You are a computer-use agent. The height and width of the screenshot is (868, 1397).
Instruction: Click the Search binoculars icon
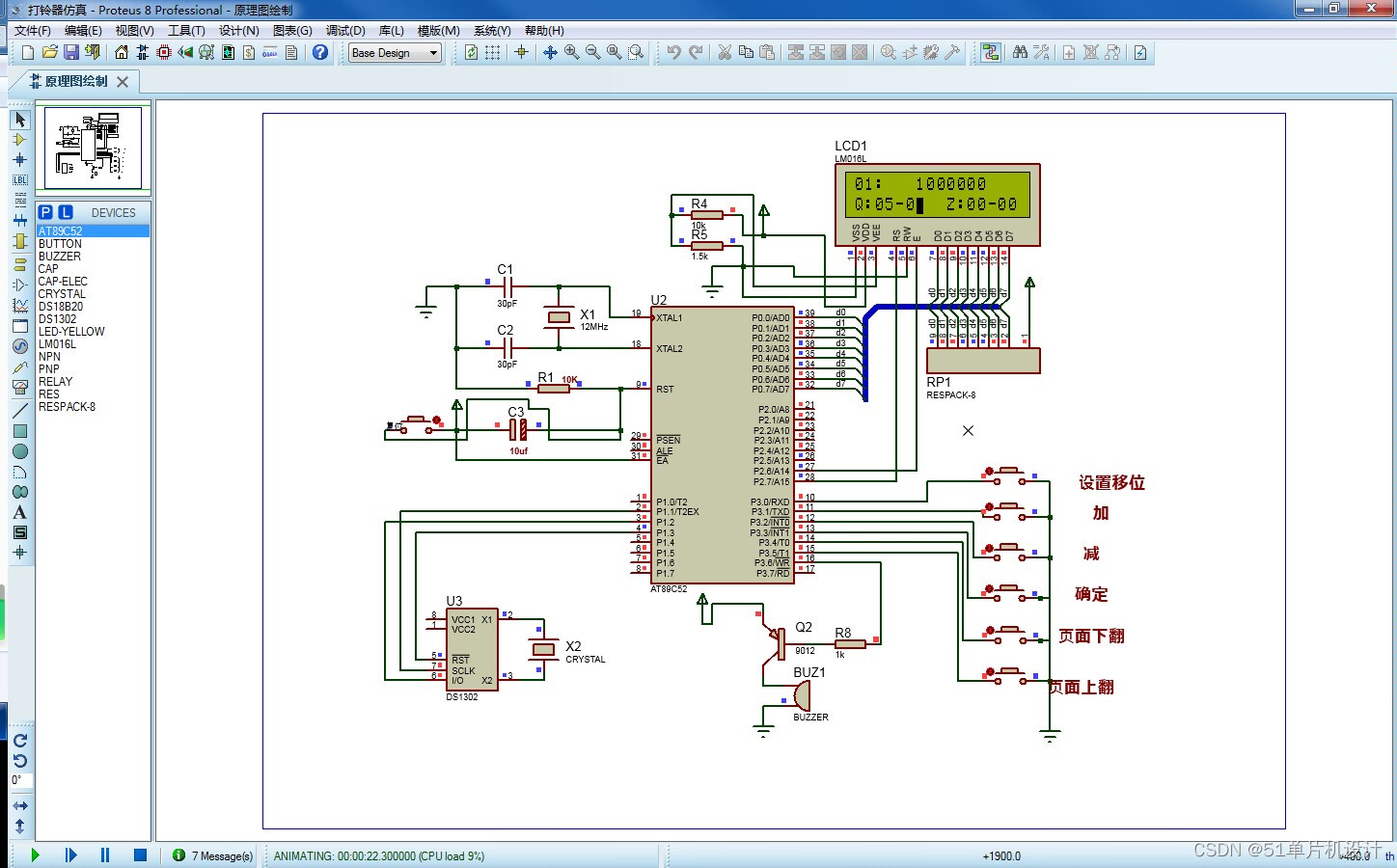pos(1020,52)
